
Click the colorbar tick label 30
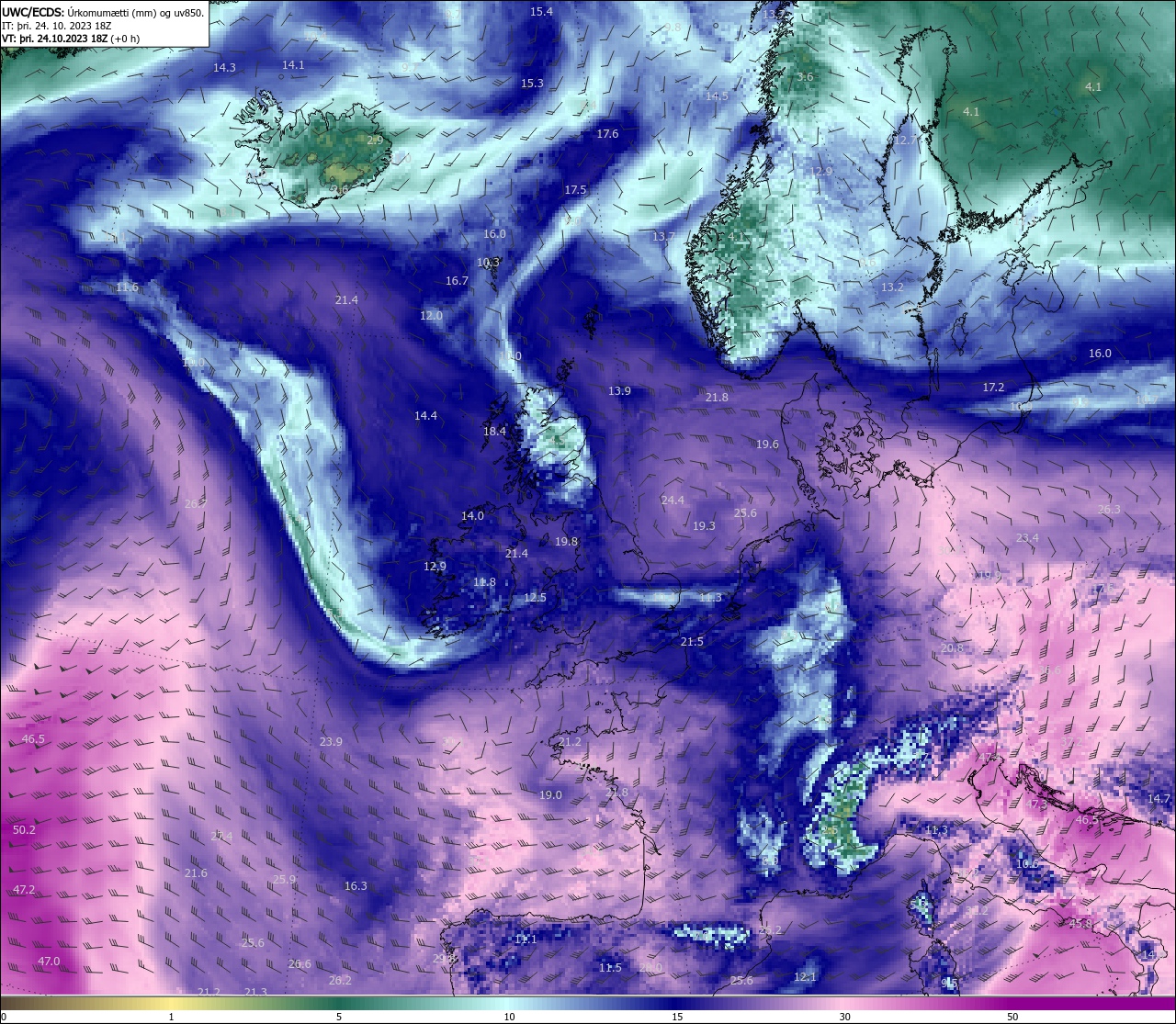click(844, 1017)
